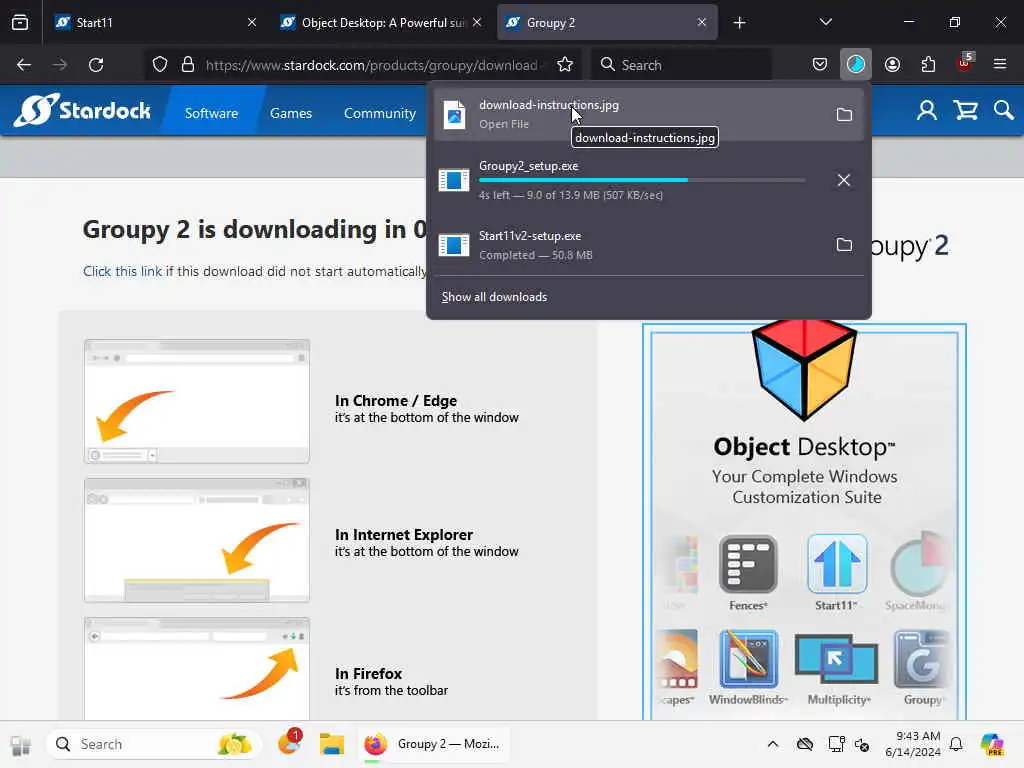Close the Start11 tab
Image resolution: width=1024 pixels, height=768 pixels.
pyautogui.click(x=252, y=23)
